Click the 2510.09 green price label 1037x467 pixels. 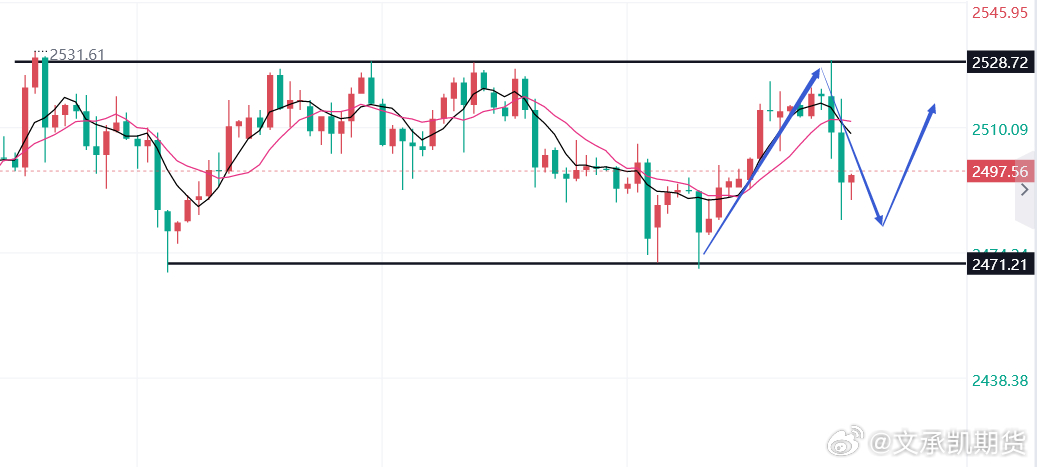[999, 129]
